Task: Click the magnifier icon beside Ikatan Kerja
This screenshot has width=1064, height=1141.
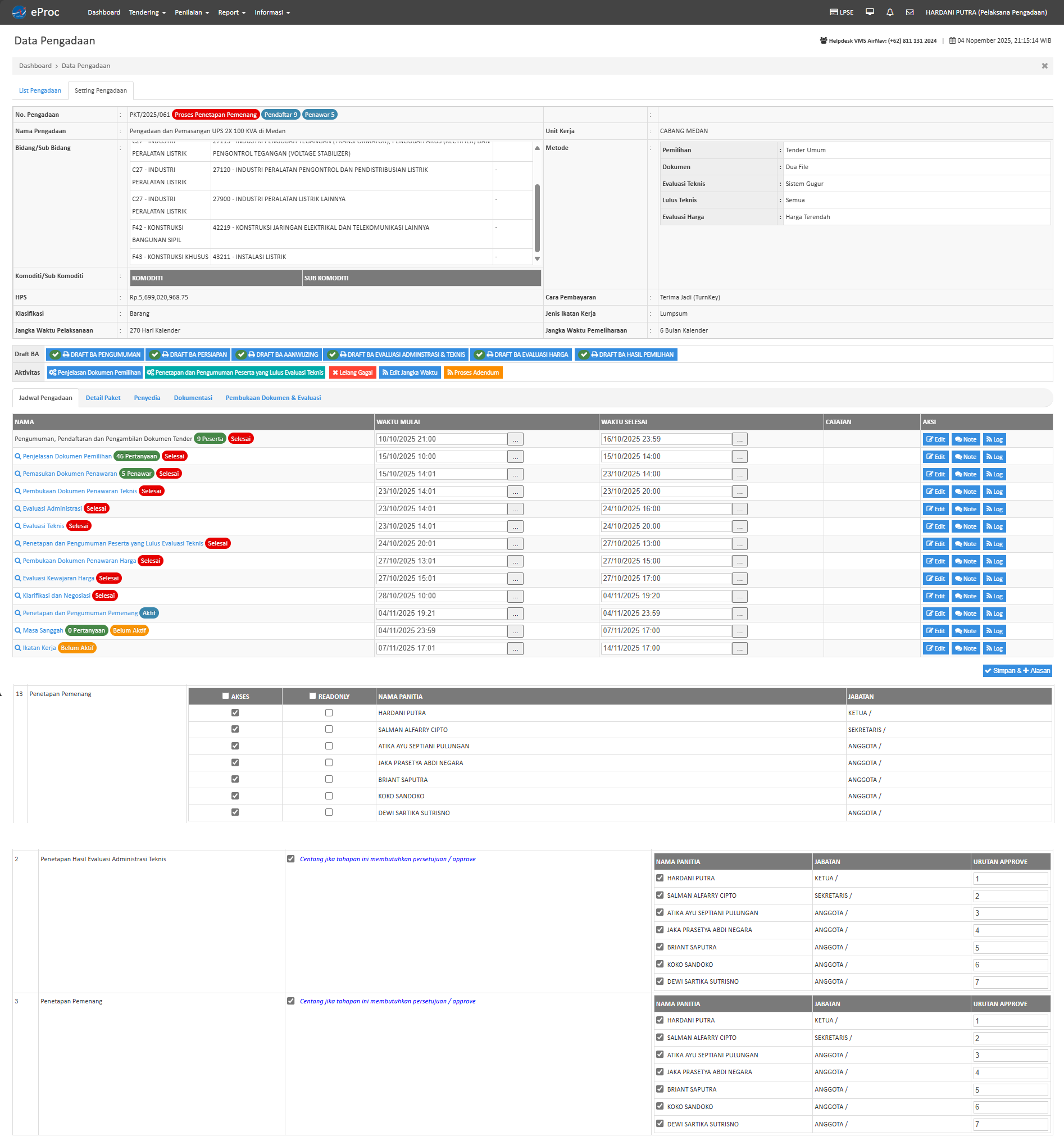Action: click(x=18, y=648)
